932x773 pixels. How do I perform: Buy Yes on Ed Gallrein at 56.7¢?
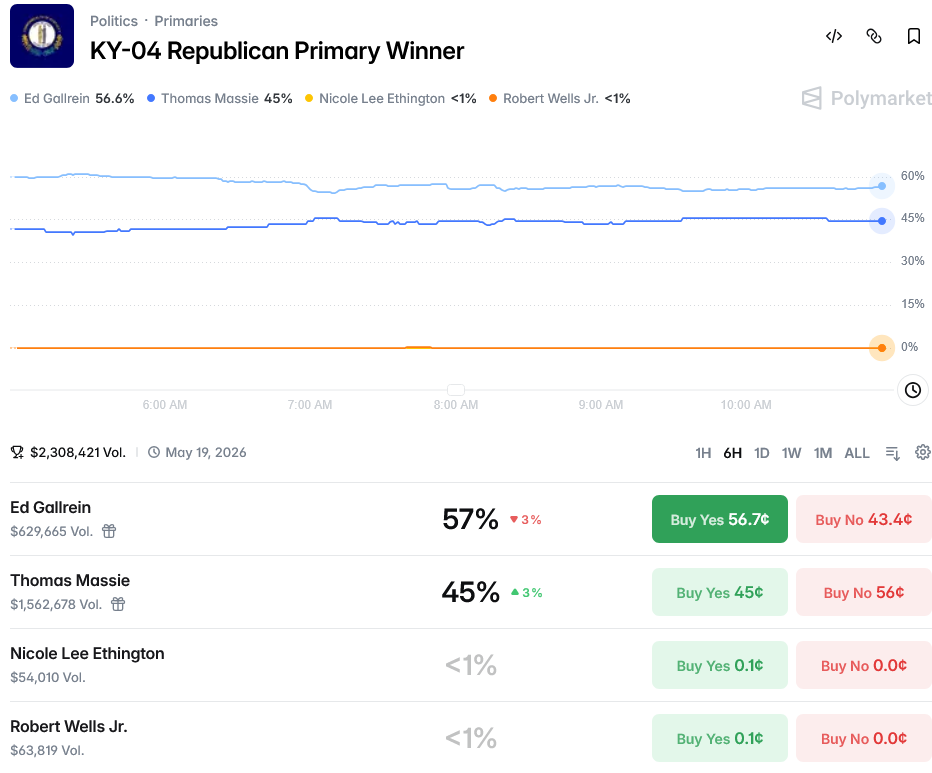point(720,519)
